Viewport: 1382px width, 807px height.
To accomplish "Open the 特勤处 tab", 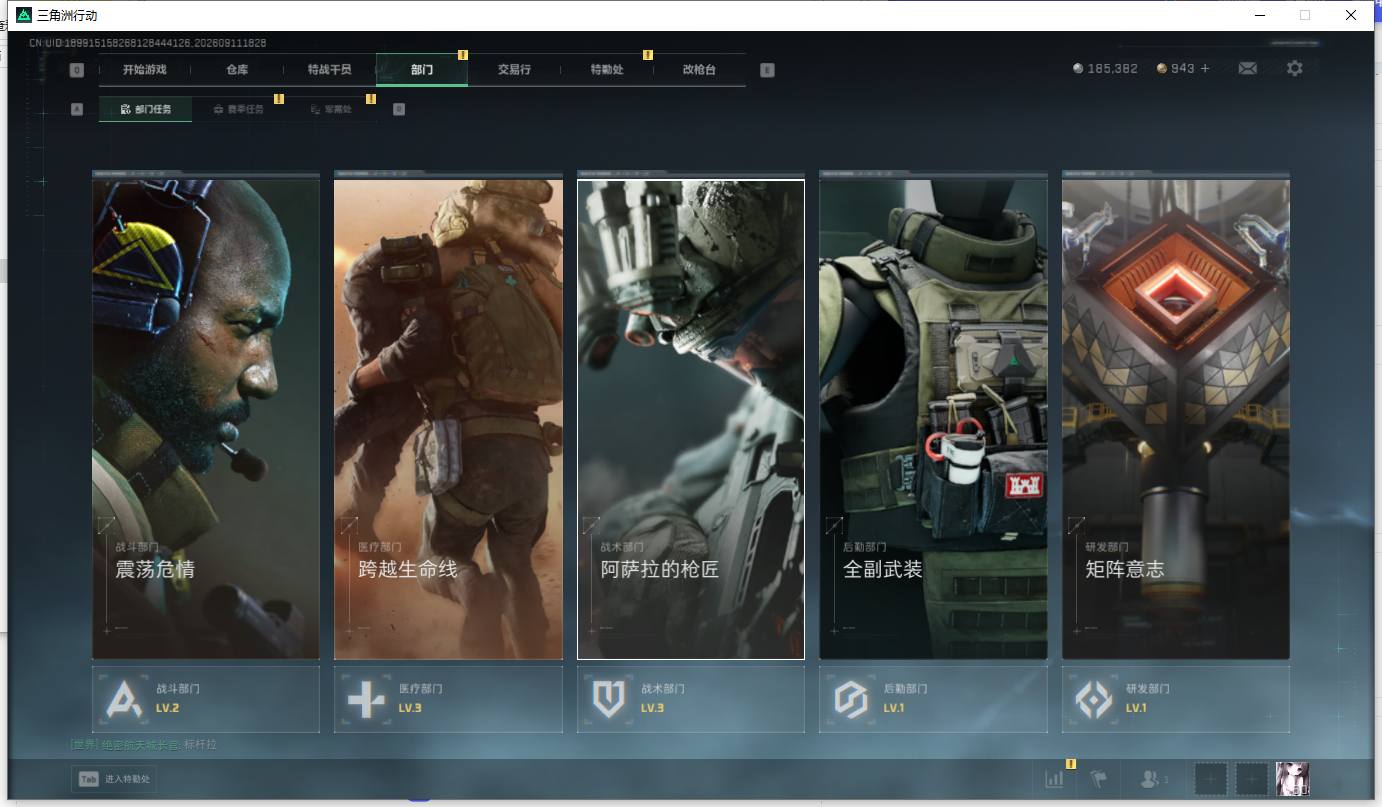I will [607, 70].
